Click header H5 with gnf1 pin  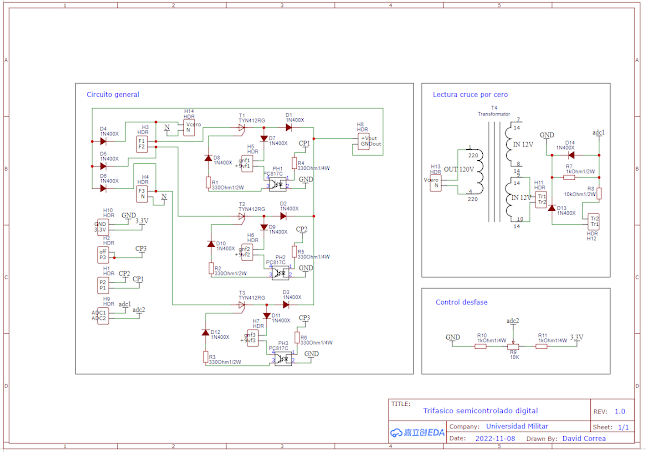click(247, 163)
